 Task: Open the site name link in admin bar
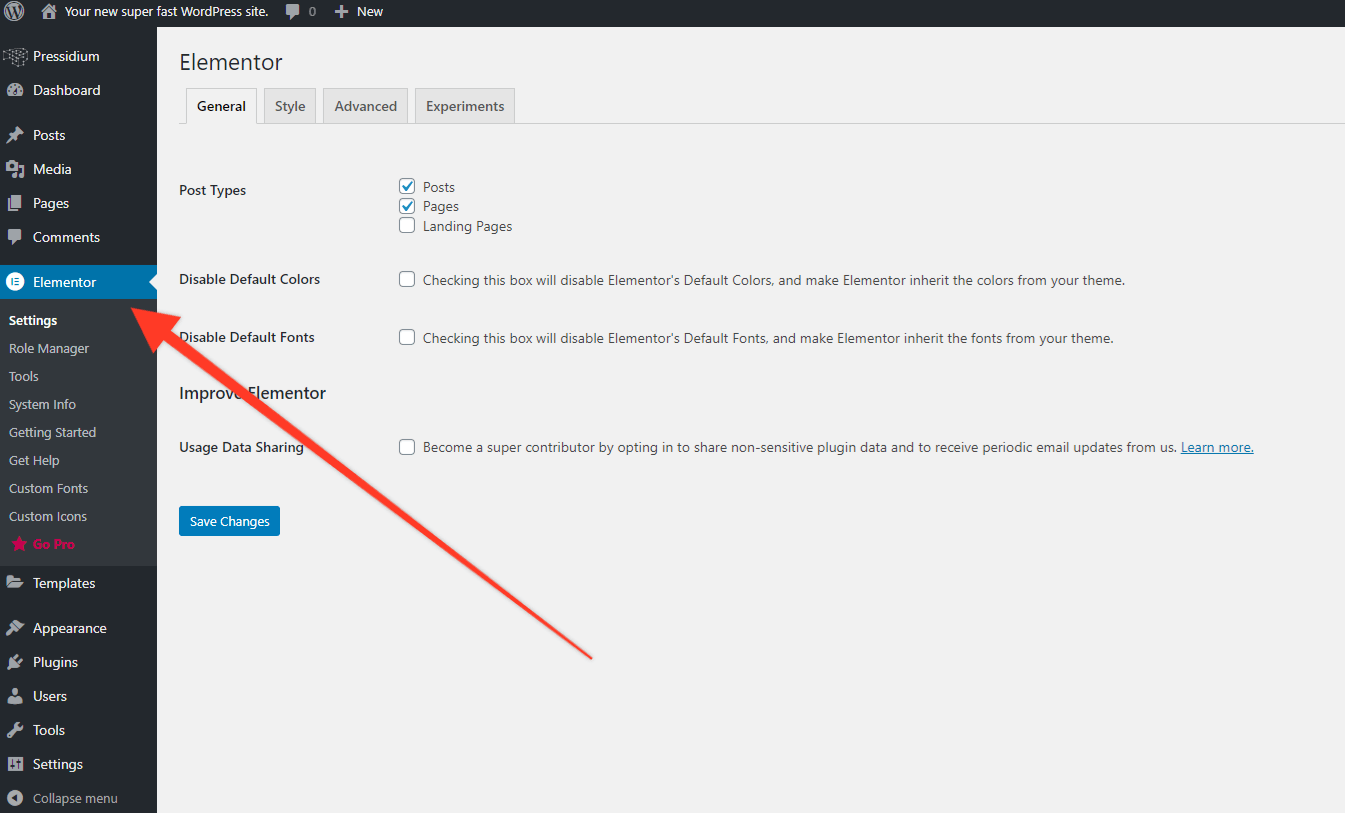166,12
